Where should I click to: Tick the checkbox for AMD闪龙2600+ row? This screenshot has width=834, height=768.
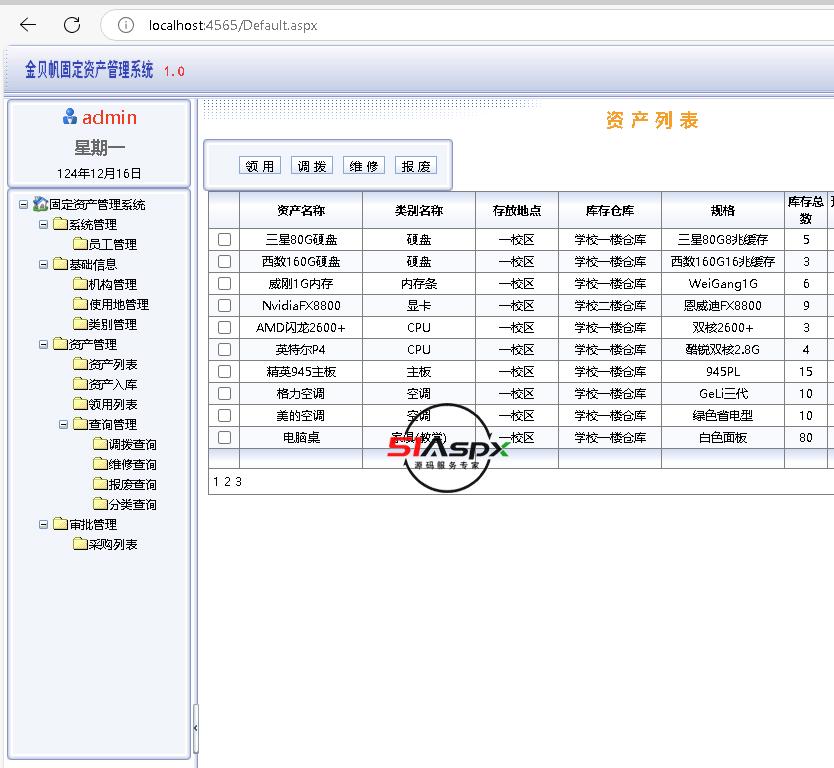224,328
